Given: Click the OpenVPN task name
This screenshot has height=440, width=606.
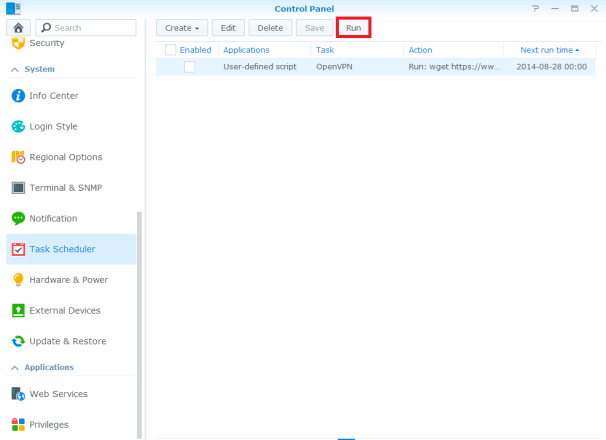Looking at the screenshot, I should [334, 67].
